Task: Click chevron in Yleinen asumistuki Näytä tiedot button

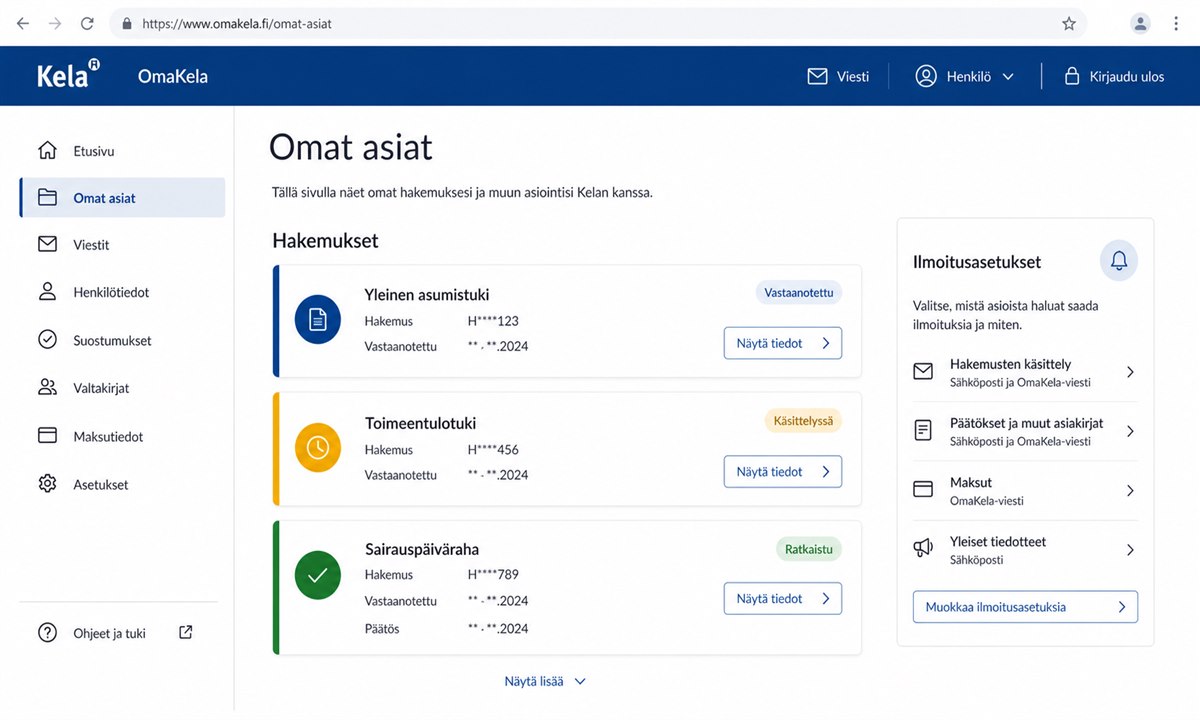Action: point(826,343)
